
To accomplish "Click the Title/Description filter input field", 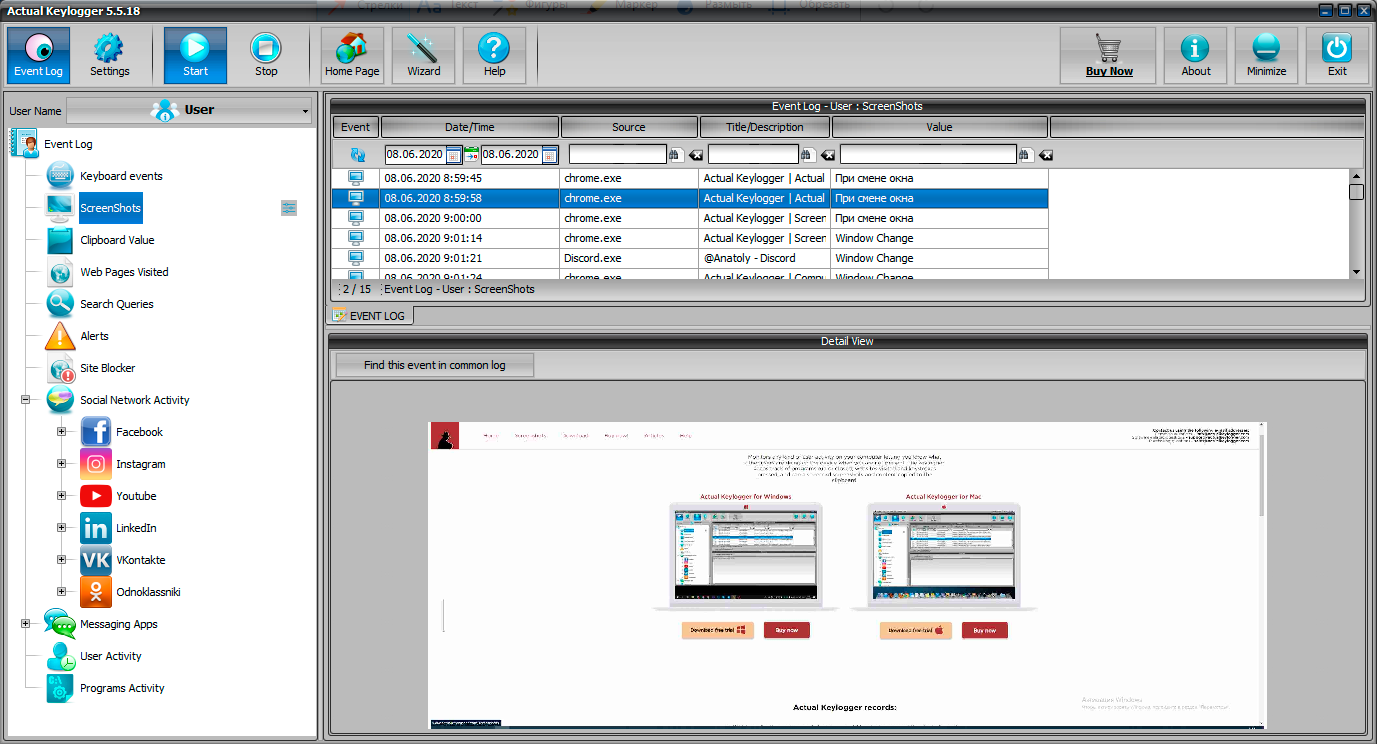I will pos(753,154).
